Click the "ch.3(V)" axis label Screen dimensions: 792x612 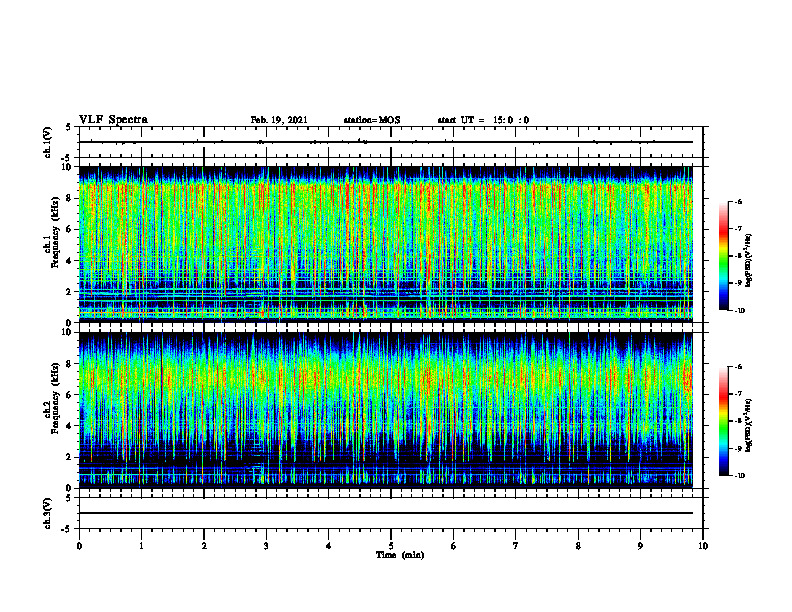point(47,513)
